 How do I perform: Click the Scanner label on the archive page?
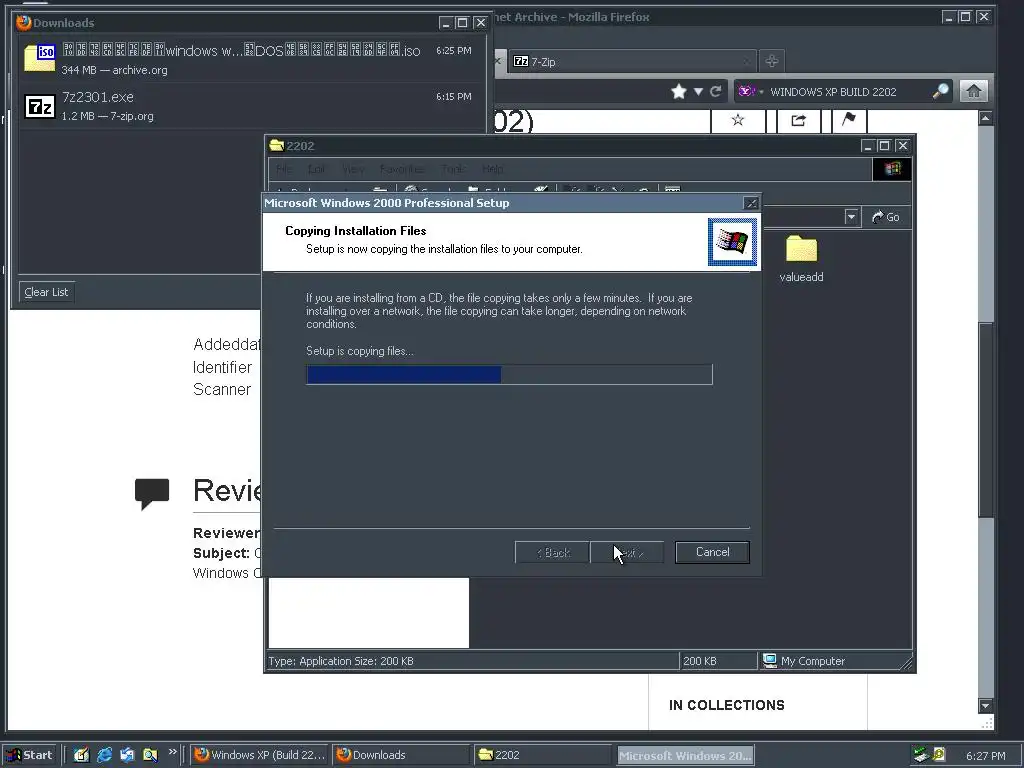(222, 389)
